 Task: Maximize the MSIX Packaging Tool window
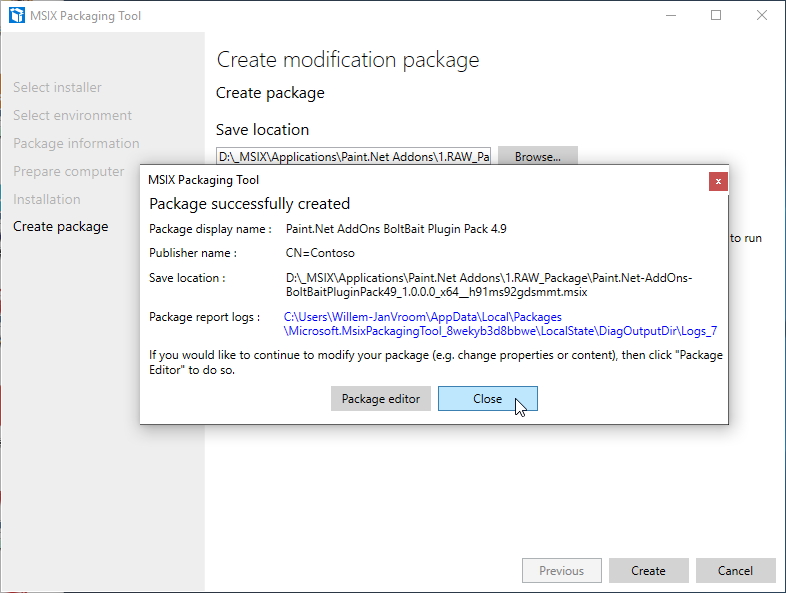pos(716,15)
